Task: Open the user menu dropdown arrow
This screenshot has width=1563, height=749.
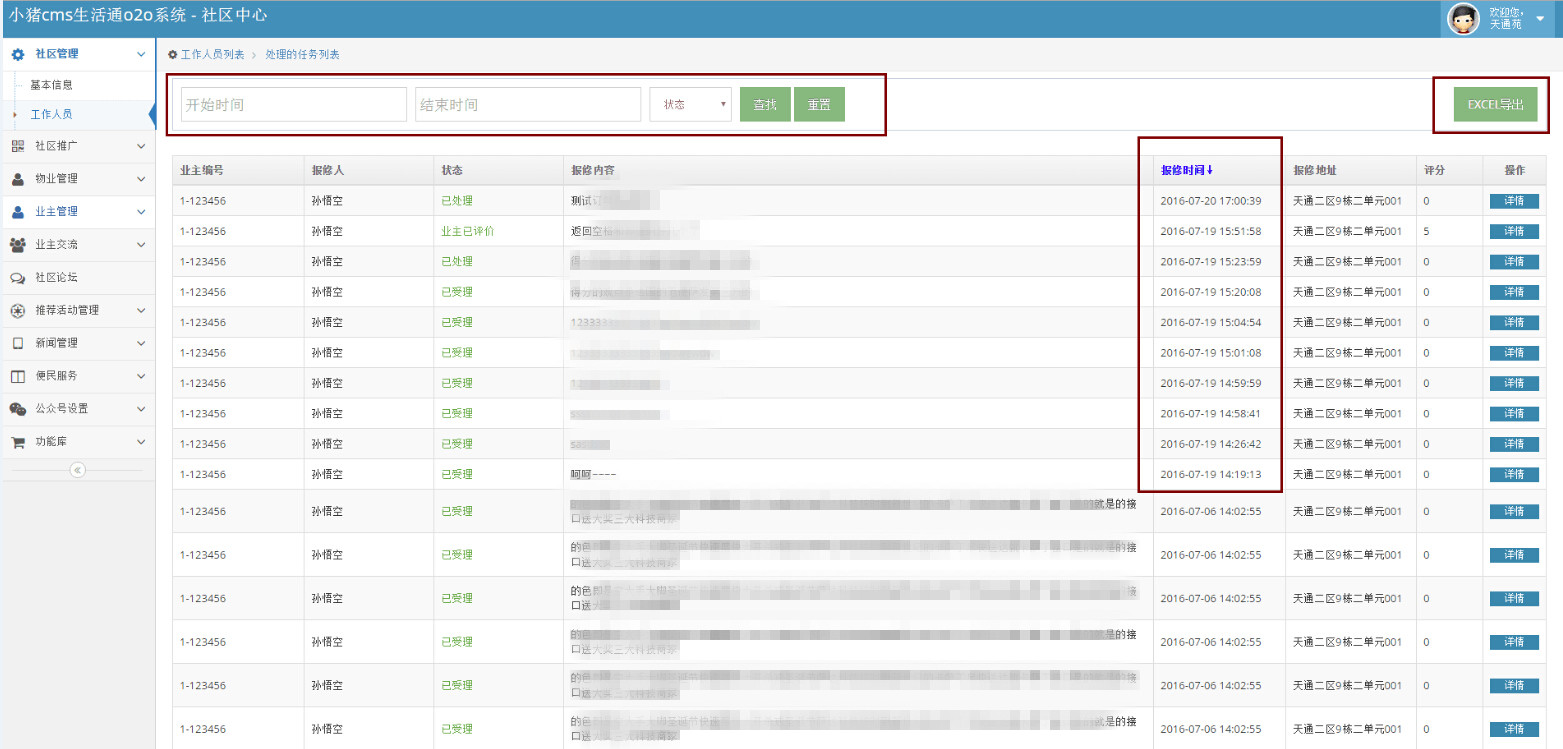Action: [x=1539, y=19]
